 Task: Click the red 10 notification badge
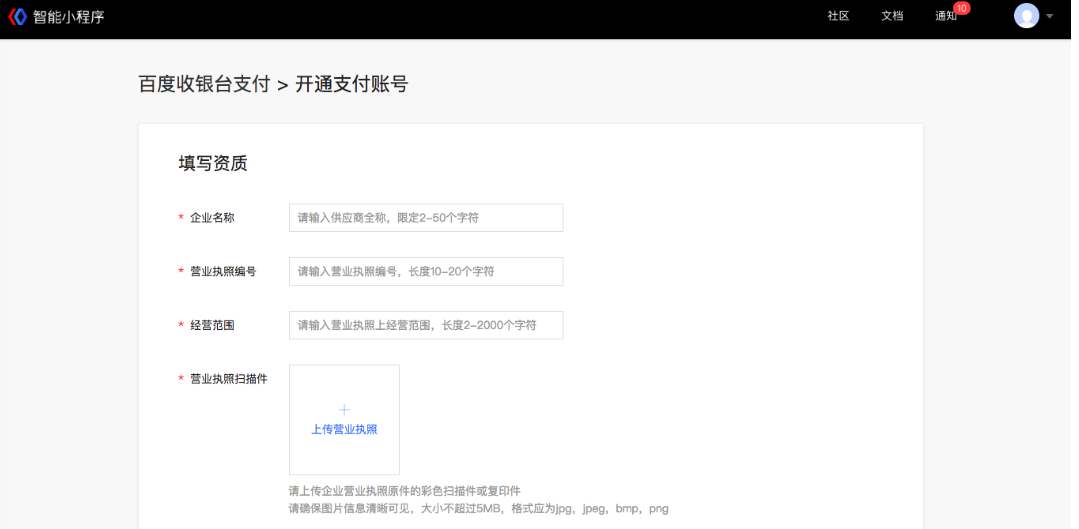pyautogui.click(x=962, y=8)
